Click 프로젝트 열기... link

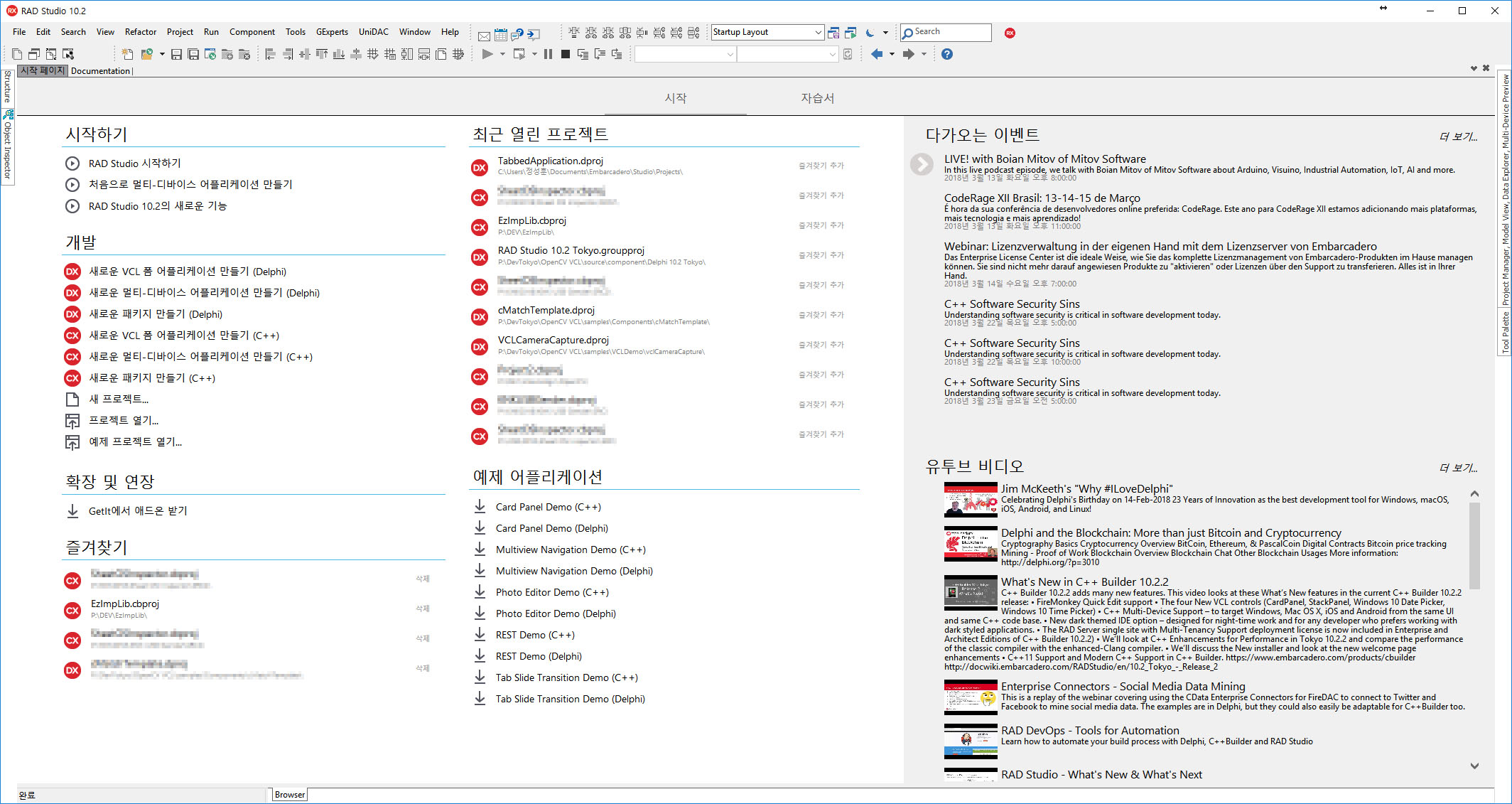pos(124,421)
